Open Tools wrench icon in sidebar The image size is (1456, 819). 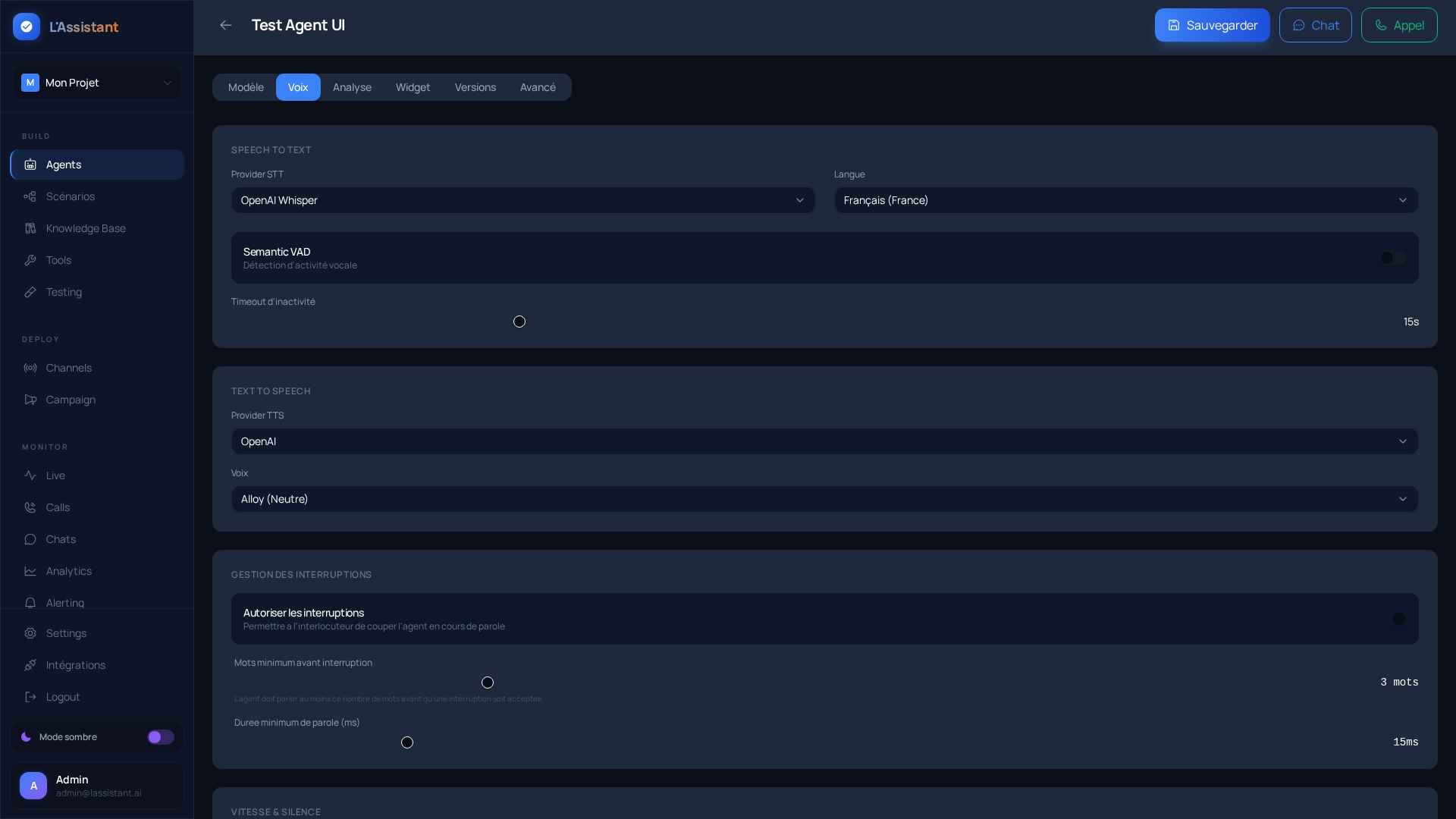point(30,260)
